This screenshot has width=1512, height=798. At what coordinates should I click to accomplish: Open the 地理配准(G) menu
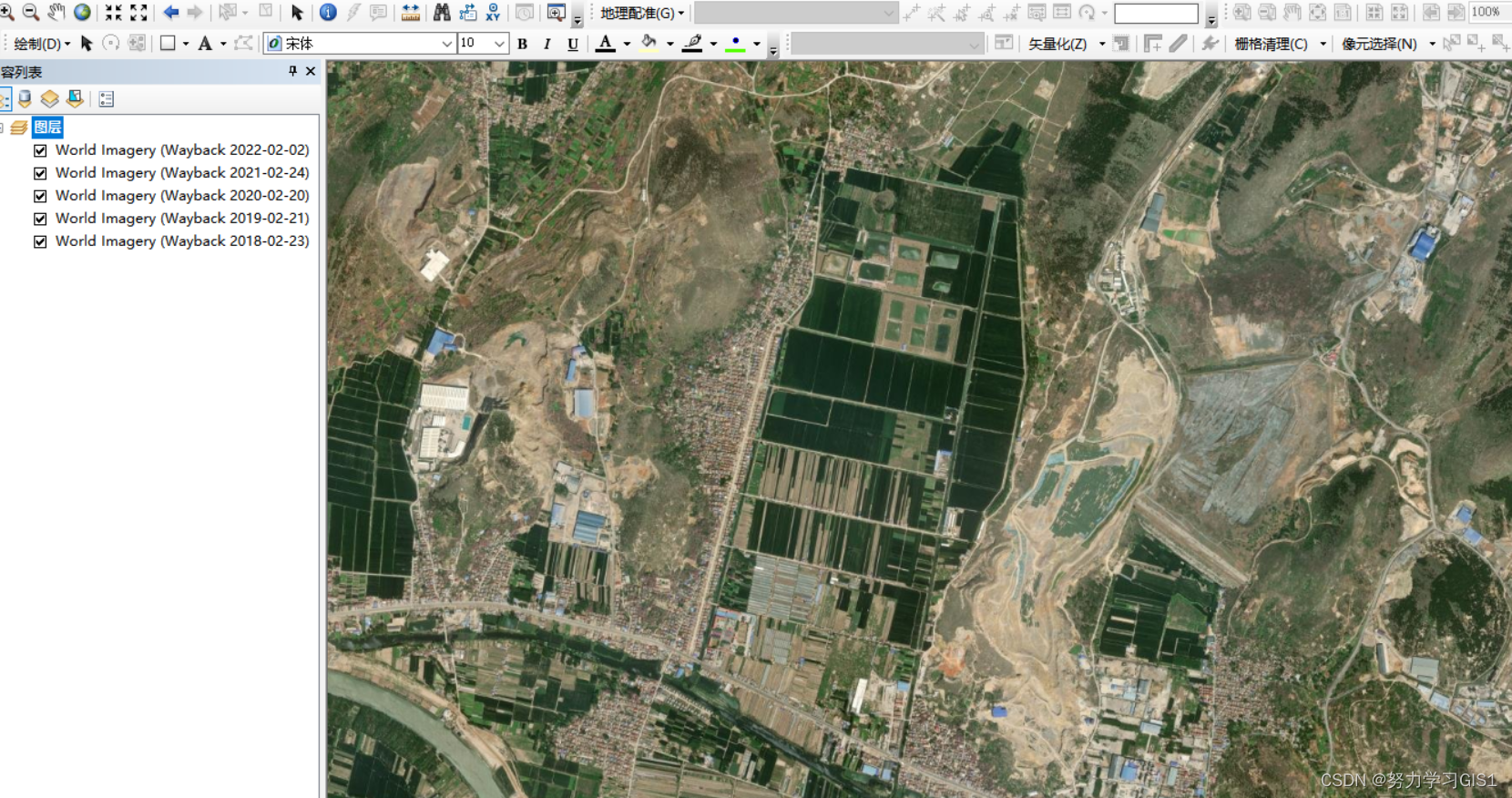[x=641, y=13]
